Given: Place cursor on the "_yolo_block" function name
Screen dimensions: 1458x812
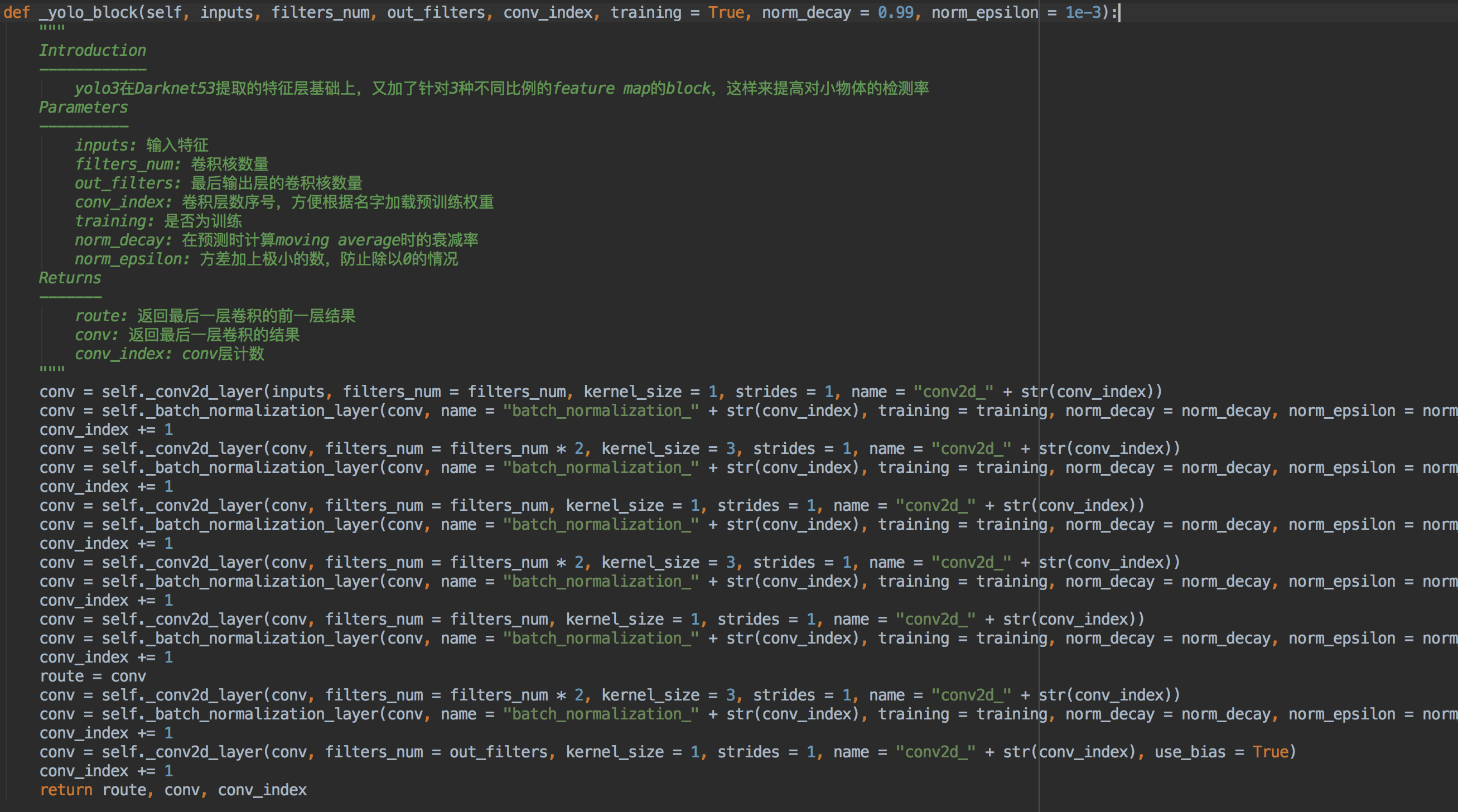Looking at the screenshot, I should [x=88, y=12].
